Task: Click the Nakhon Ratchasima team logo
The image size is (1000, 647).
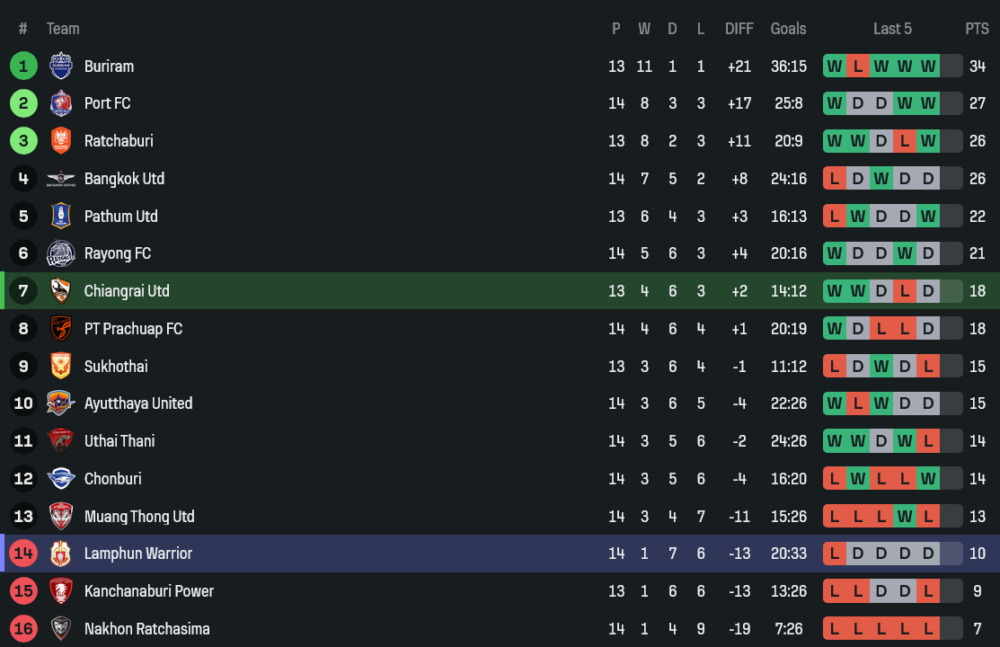Action: [61, 629]
